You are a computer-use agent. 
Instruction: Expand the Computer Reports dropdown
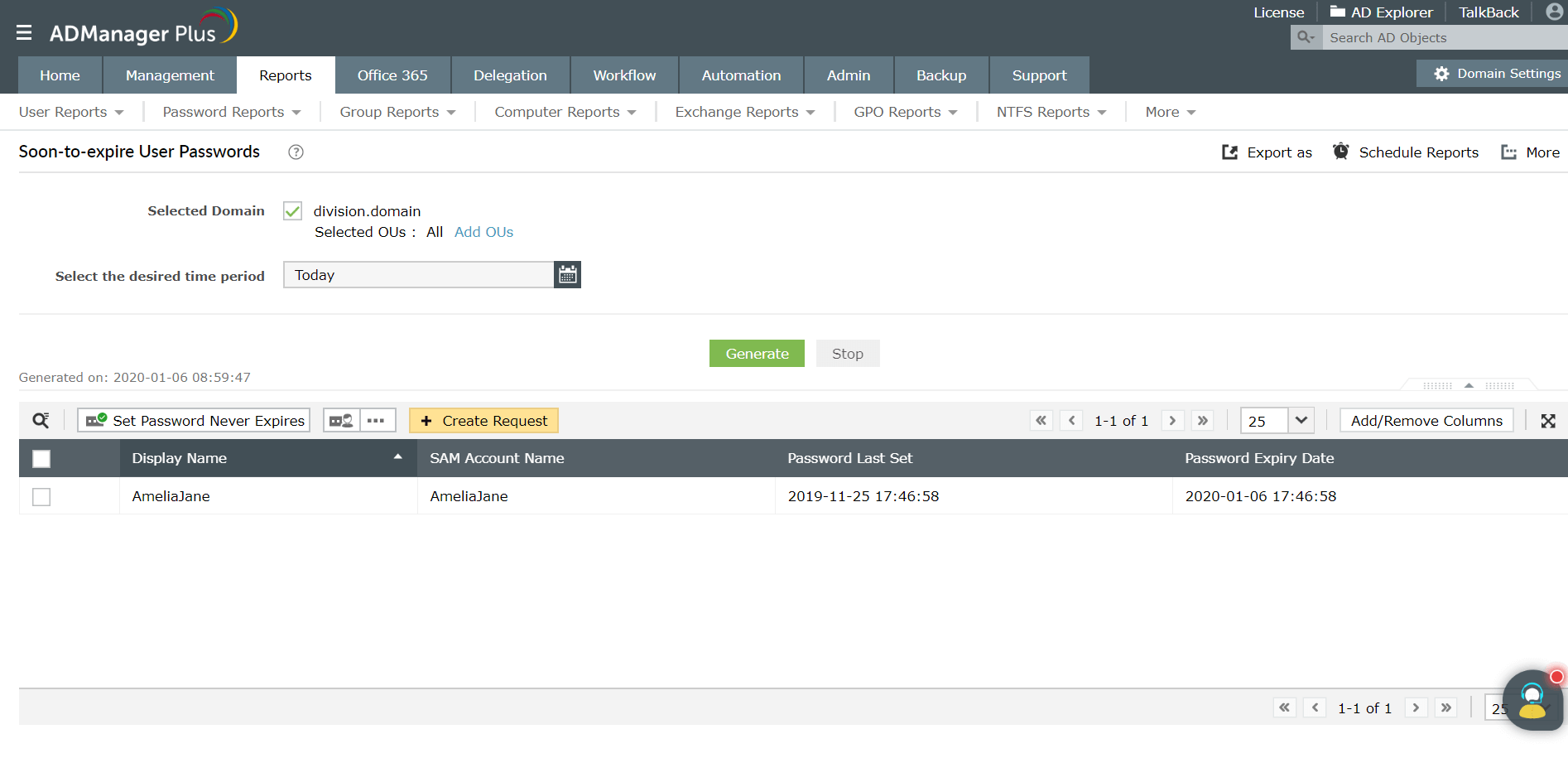[565, 112]
